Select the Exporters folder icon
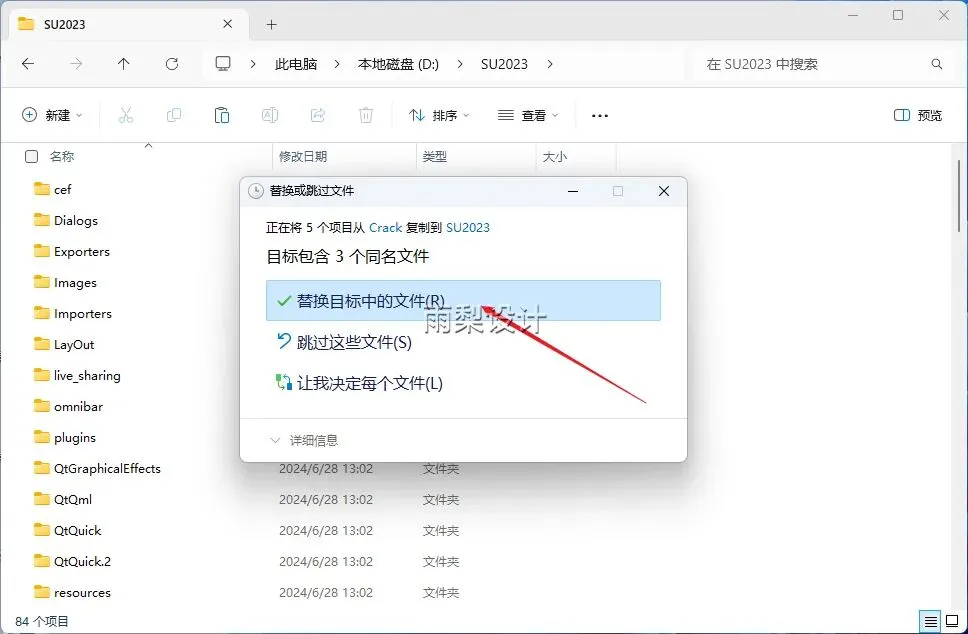The height and width of the screenshot is (634, 968). click(x=41, y=251)
